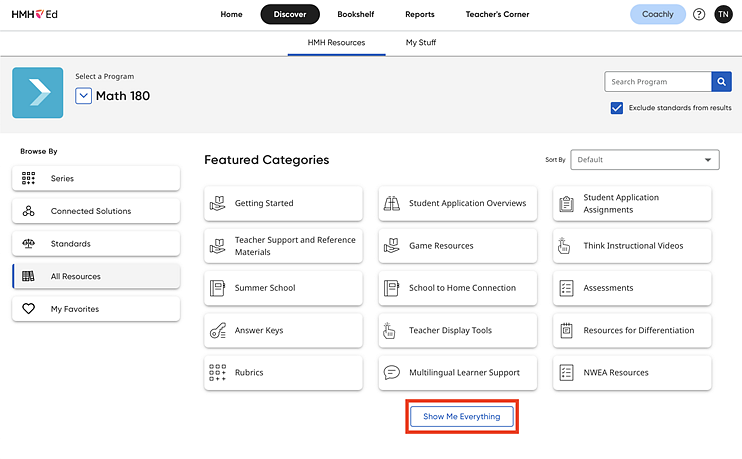
Task: Click the School to Home Connection icon
Action: pyautogui.click(x=391, y=288)
